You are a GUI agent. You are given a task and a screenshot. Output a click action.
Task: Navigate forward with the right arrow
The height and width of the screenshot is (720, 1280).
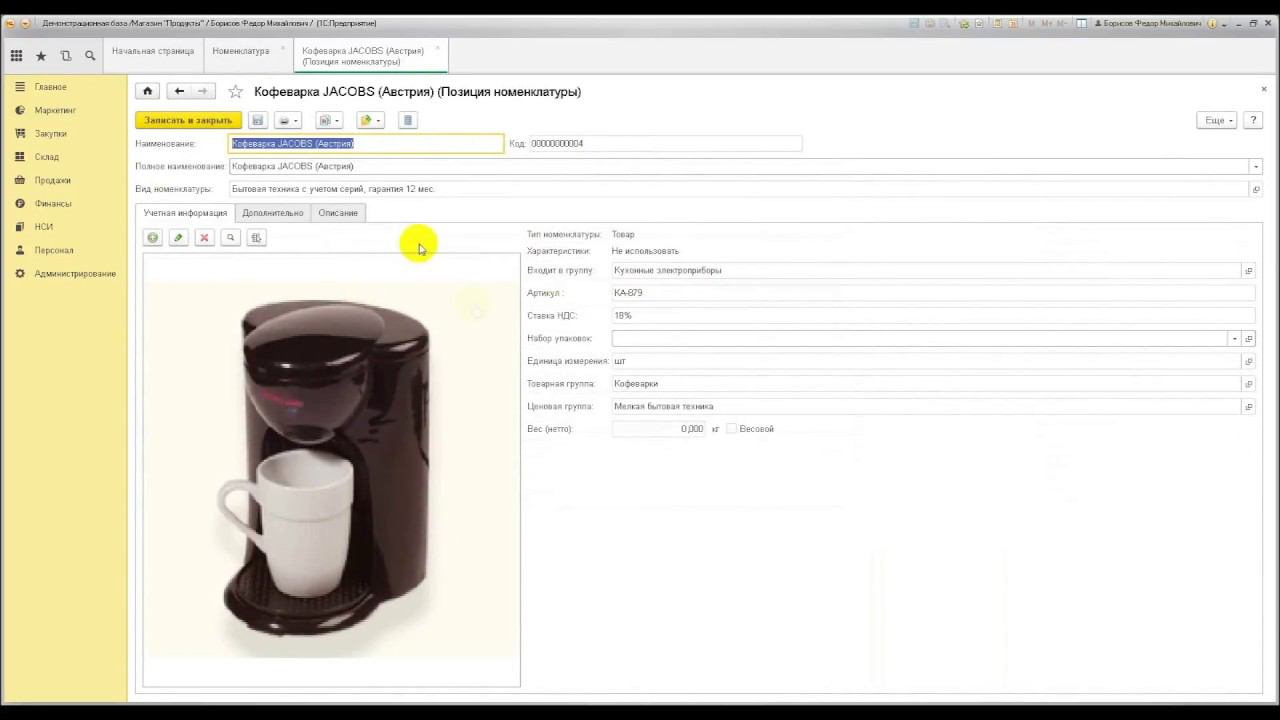[x=203, y=91]
